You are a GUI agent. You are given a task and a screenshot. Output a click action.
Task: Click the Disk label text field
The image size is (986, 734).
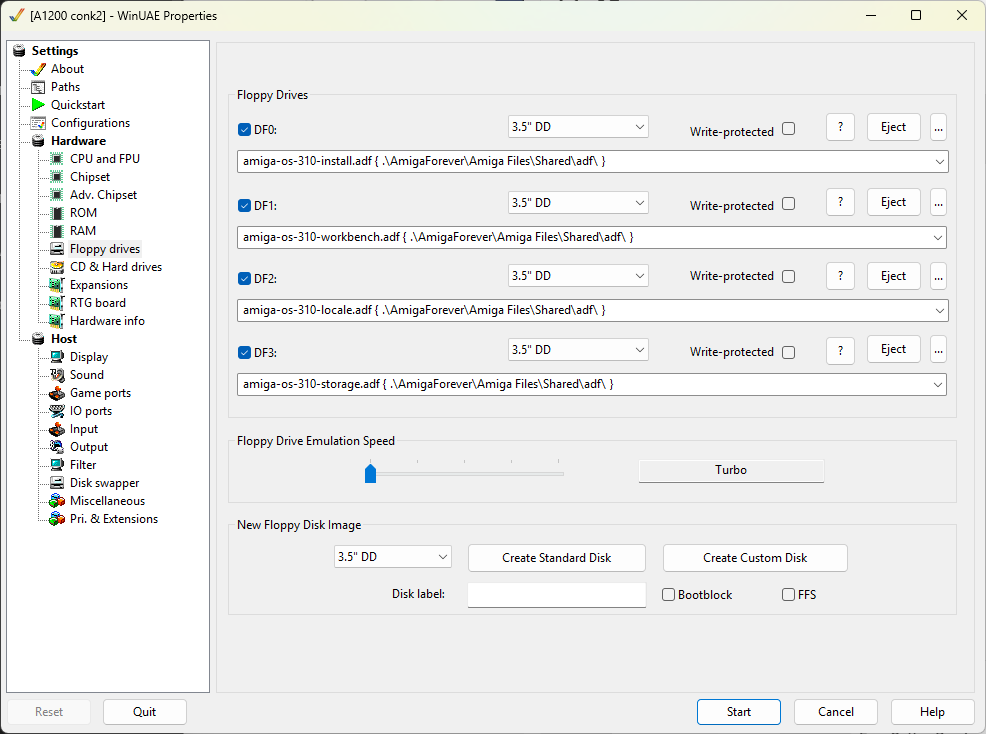[x=556, y=594]
